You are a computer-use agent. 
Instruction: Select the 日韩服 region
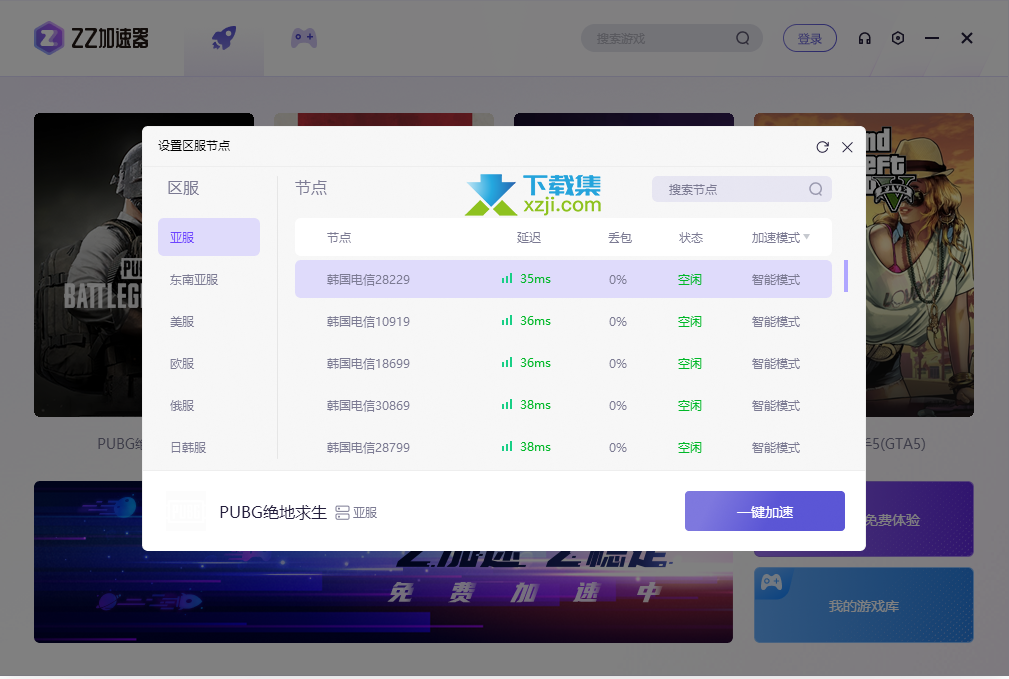pyautogui.click(x=208, y=447)
